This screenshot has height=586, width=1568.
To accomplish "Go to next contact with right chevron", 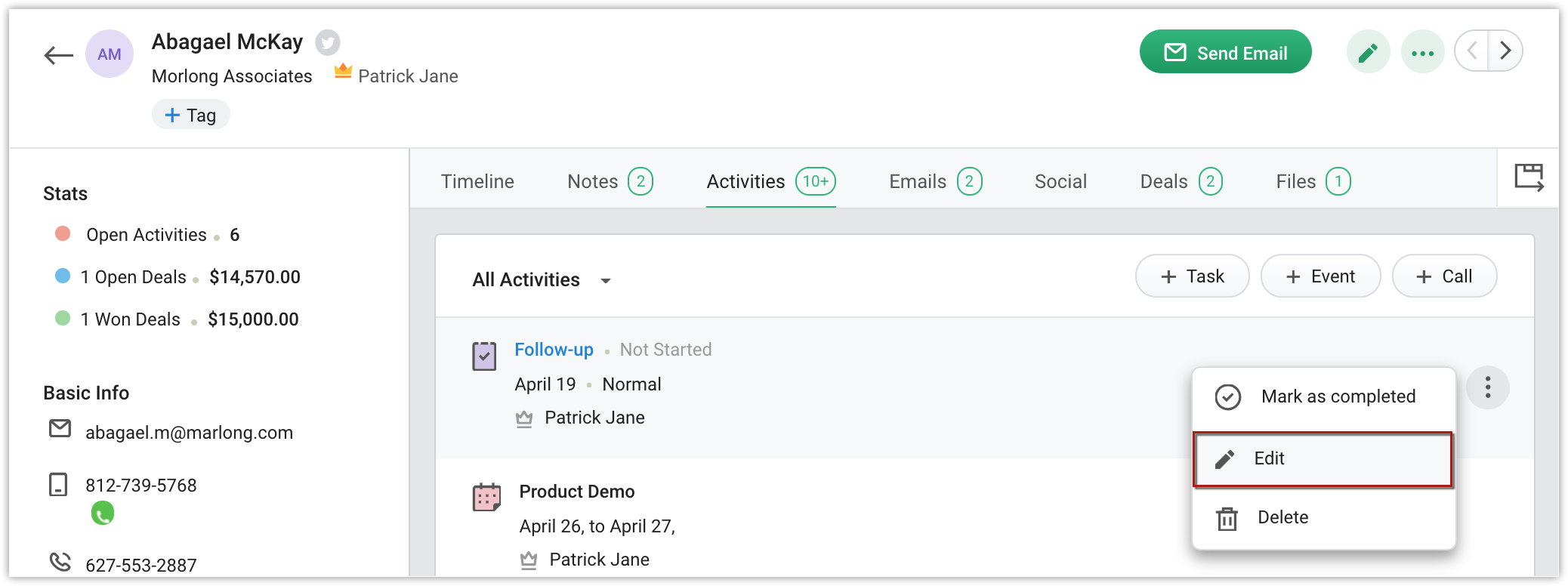I will coord(1505,51).
